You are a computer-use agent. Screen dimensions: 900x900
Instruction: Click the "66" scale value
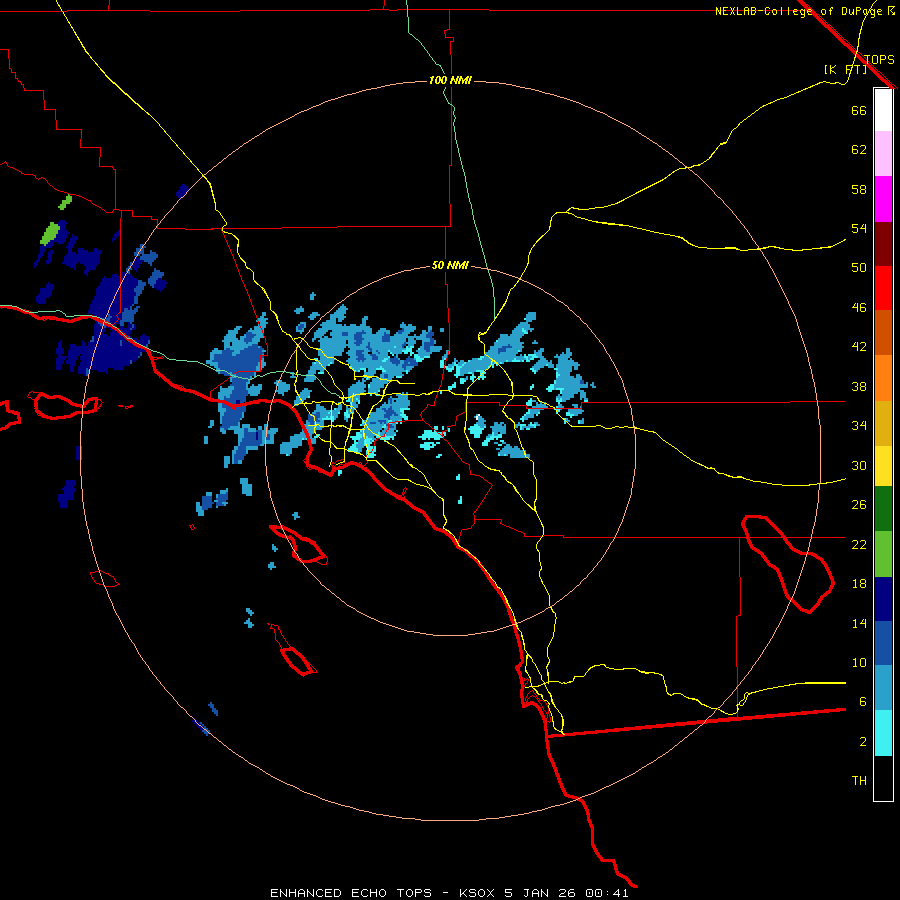coord(859,110)
